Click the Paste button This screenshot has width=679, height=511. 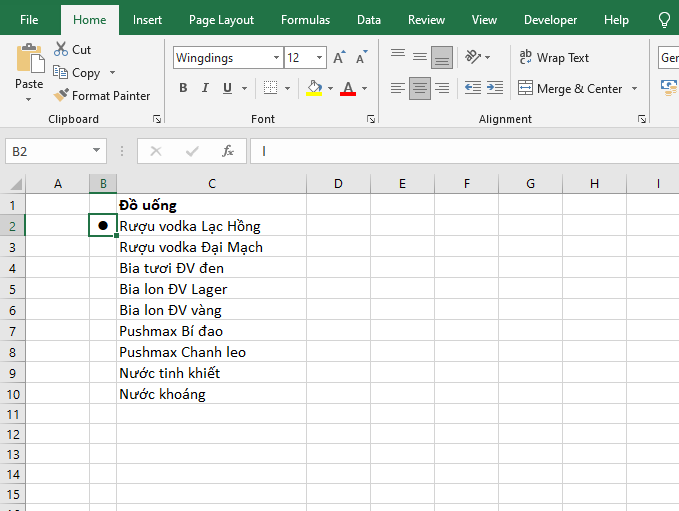tap(29, 68)
